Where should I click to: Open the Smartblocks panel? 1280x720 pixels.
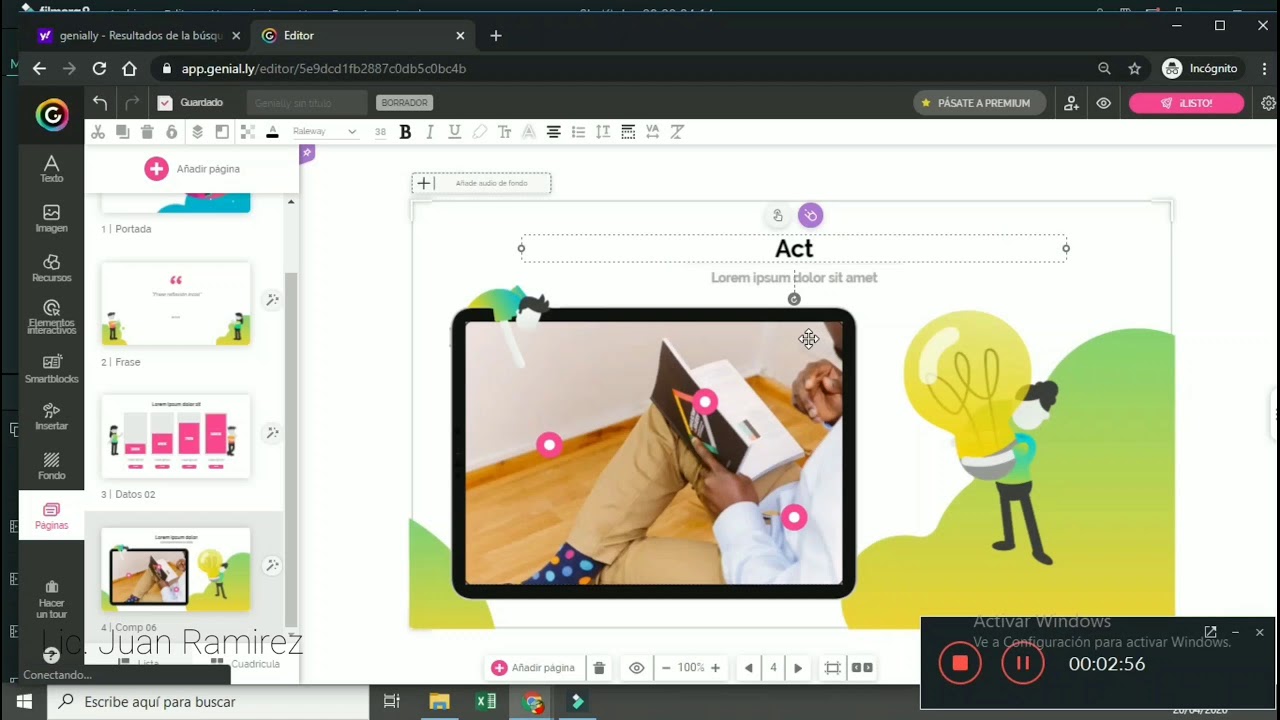click(x=51, y=369)
